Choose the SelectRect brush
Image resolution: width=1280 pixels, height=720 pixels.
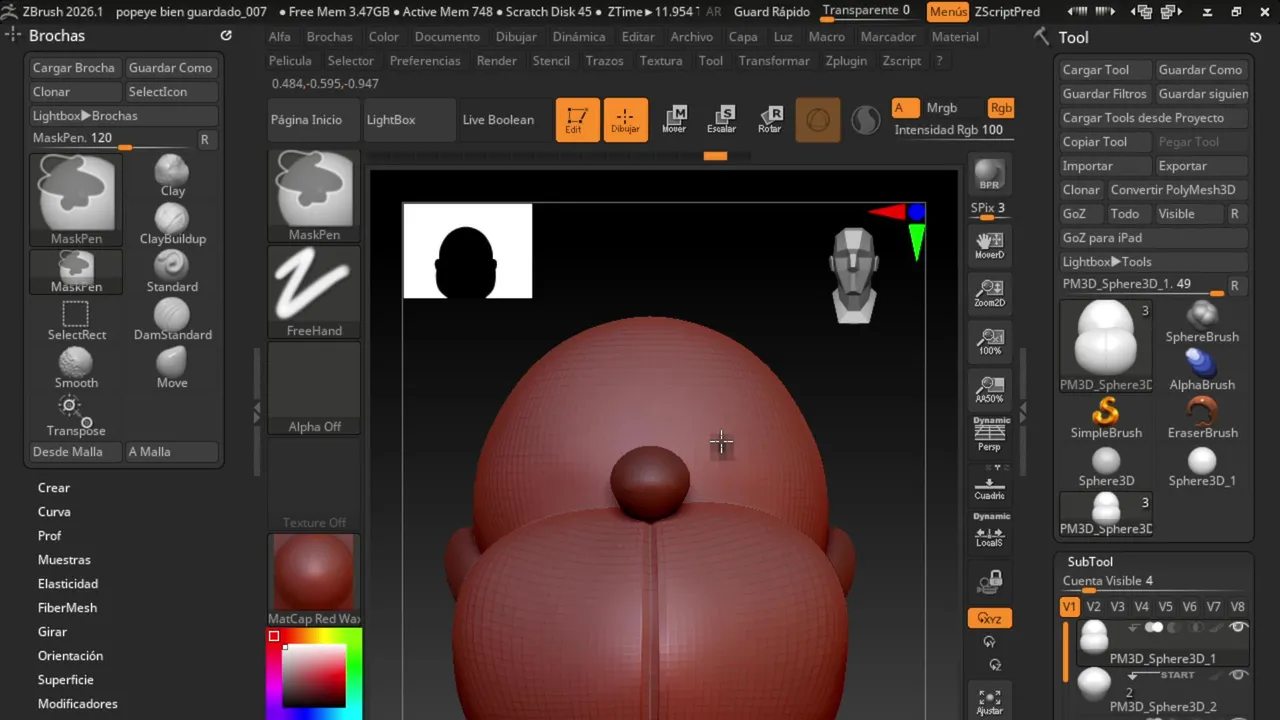click(76, 320)
